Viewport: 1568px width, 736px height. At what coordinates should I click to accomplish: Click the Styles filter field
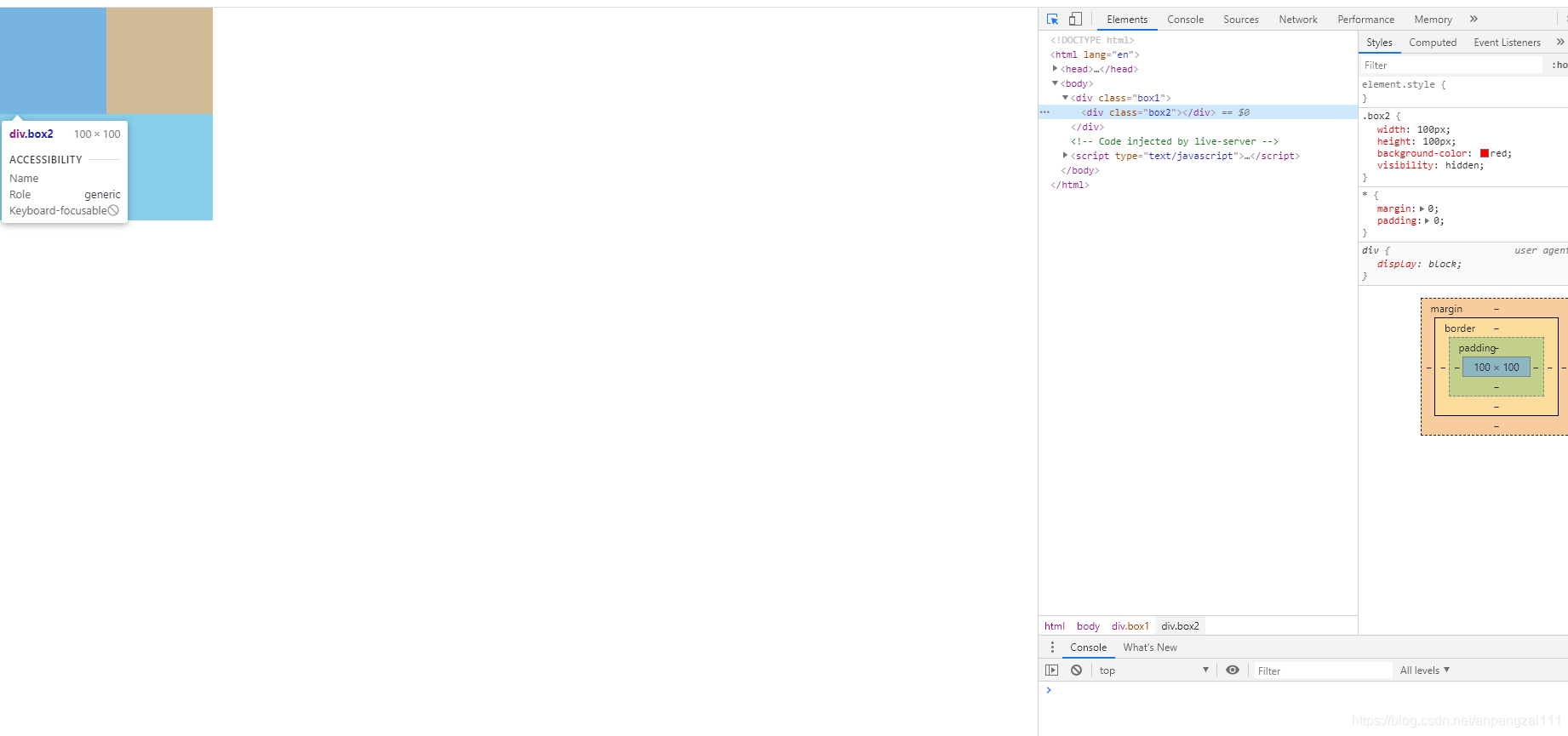(1451, 66)
